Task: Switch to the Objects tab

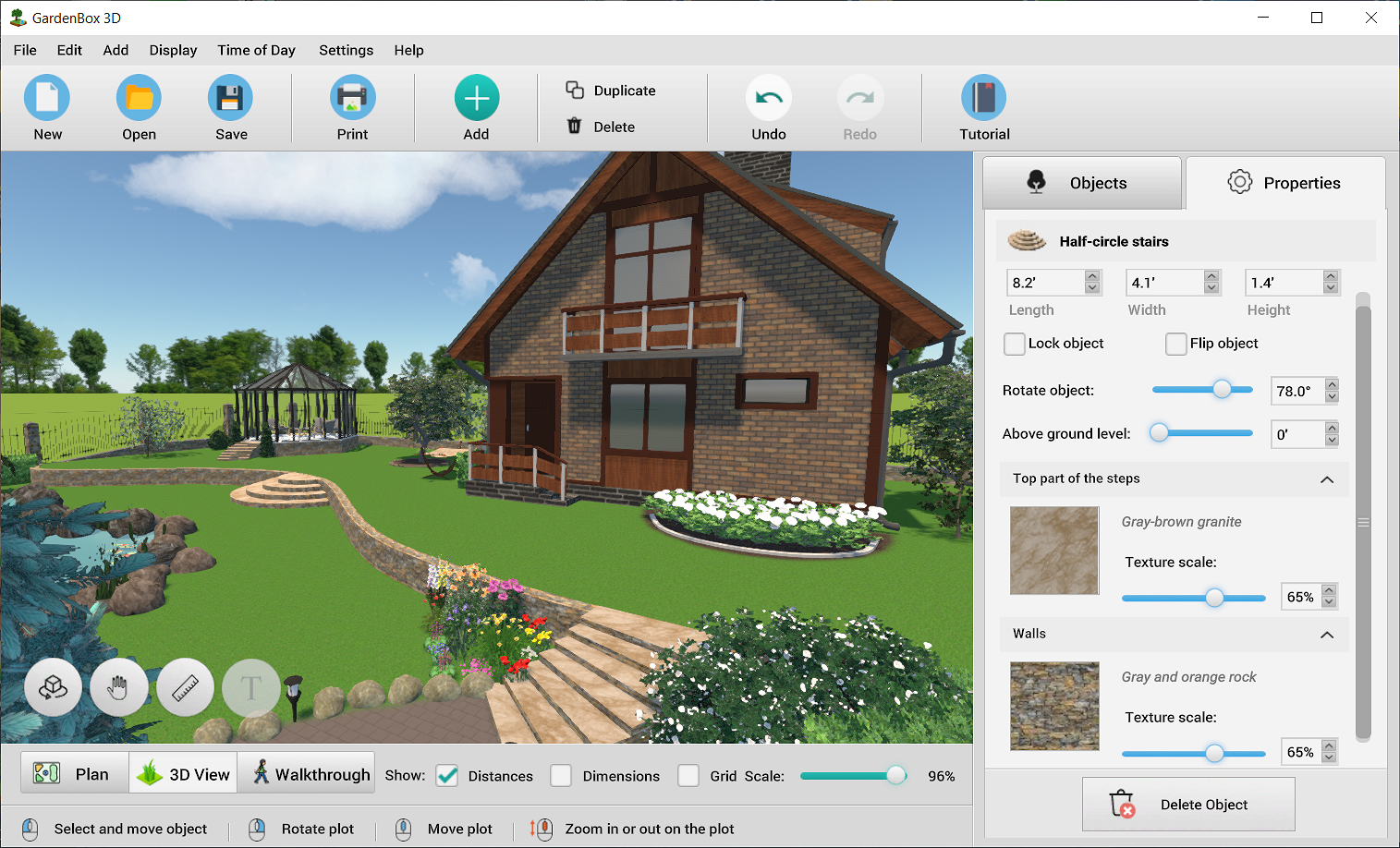Action: [x=1081, y=183]
